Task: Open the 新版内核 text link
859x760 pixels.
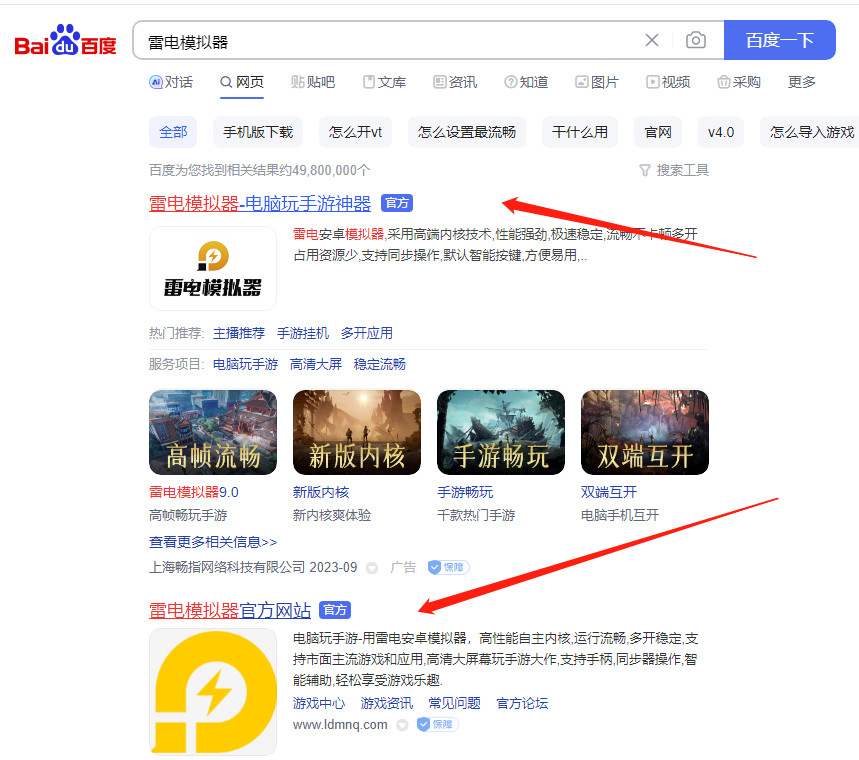Action: click(x=321, y=492)
